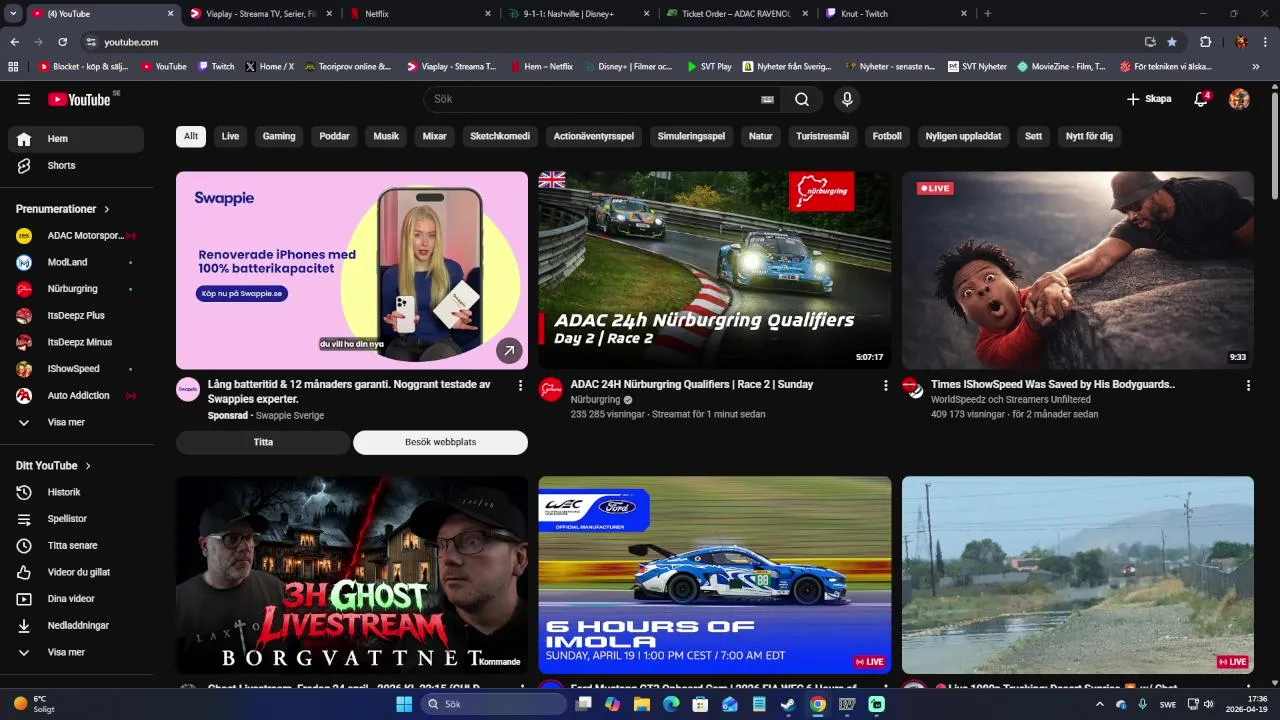Select the Nyligen uppladdat filter chip

pyautogui.click(x=963, y=136)
